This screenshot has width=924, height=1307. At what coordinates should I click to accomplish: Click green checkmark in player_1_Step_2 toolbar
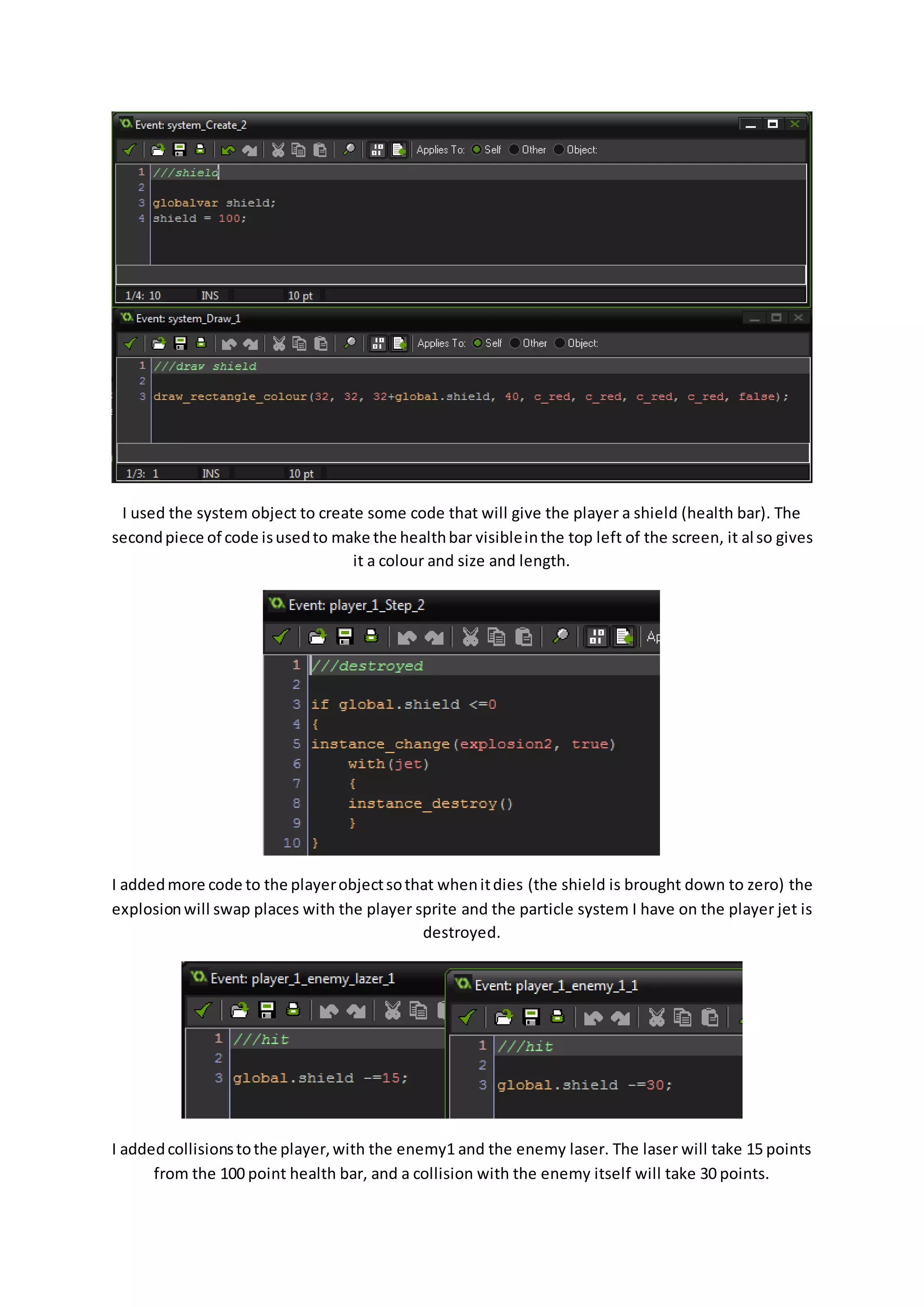tap(281, 636)
